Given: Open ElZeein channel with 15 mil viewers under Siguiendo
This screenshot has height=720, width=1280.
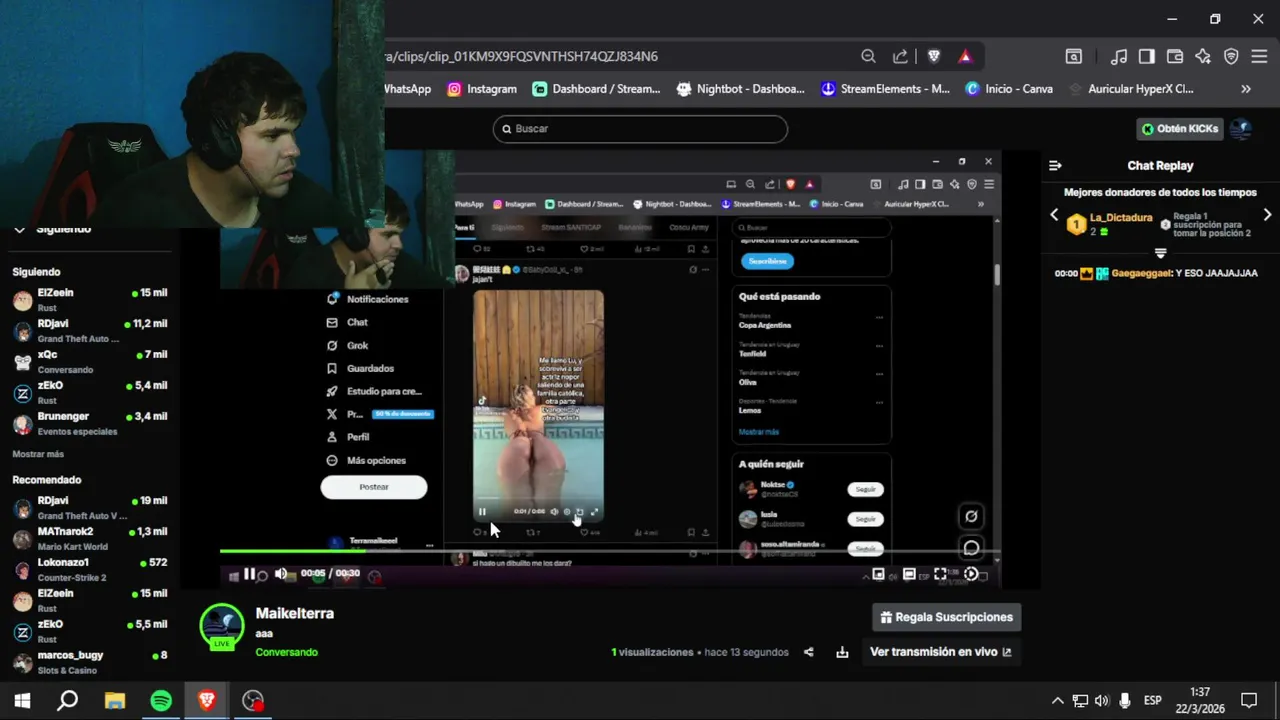Looking at the screenshot, I should point(90,300).
